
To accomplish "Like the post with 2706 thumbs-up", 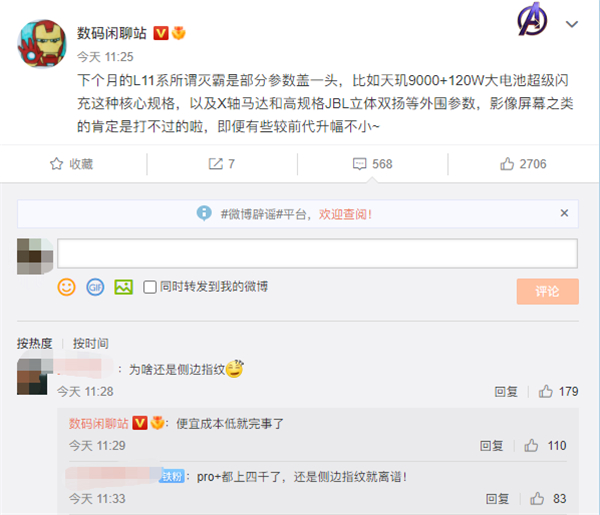I will pos(507,164).
